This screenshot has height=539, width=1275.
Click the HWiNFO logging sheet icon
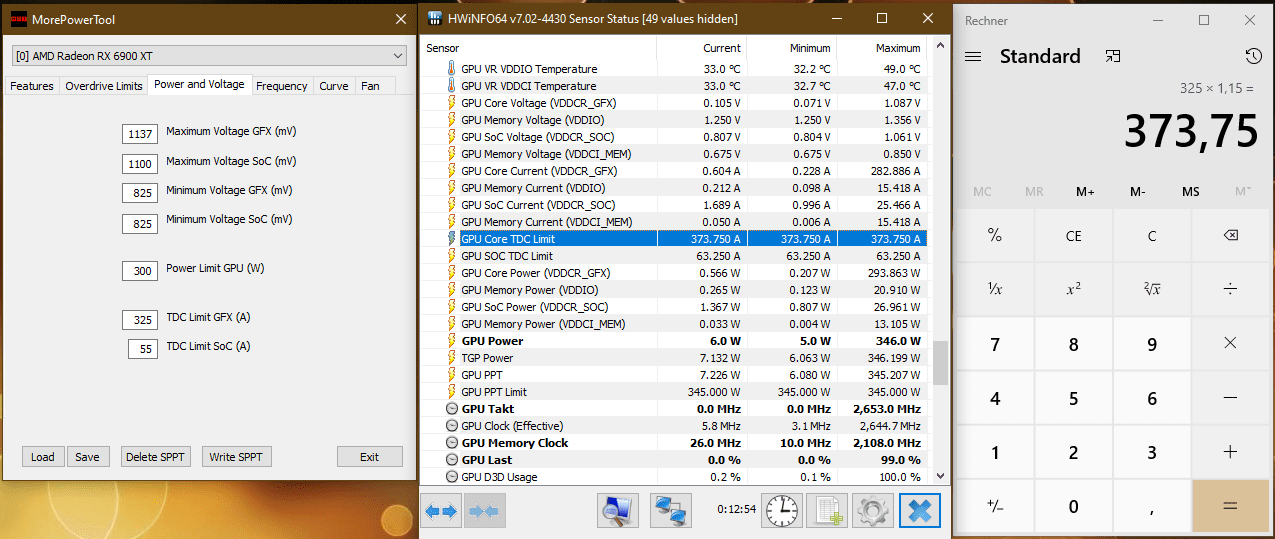click(827, 511)
